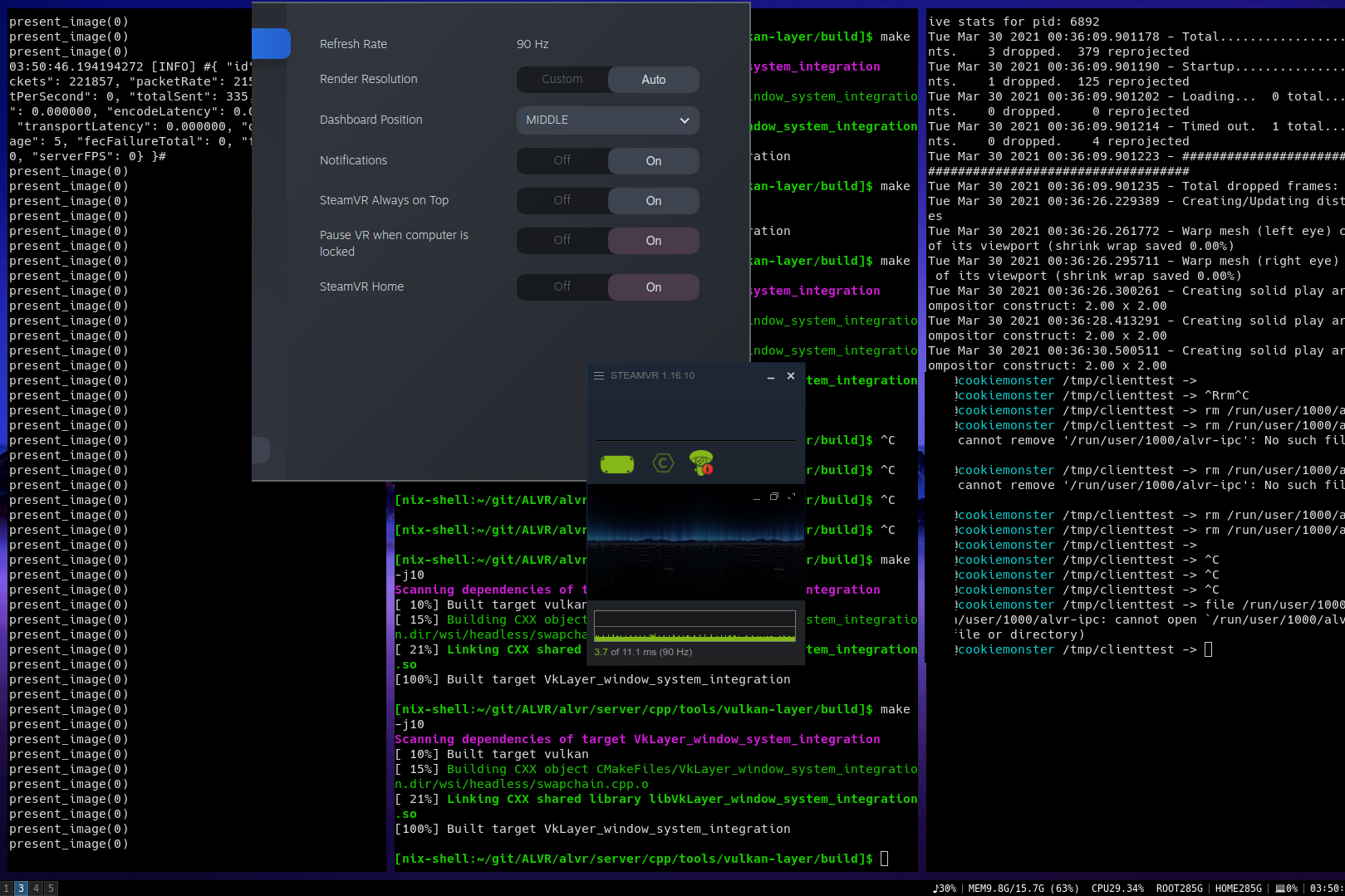Click the Dashboard Position dropdown chevron
This screenshot has height=896, width=1345.
685,120
